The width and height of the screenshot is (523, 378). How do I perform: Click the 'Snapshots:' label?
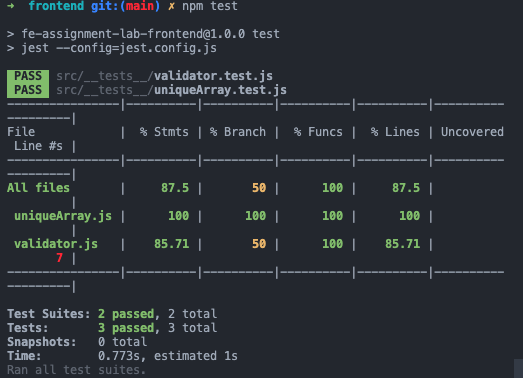pyautogui.click(x=42, y=342)
